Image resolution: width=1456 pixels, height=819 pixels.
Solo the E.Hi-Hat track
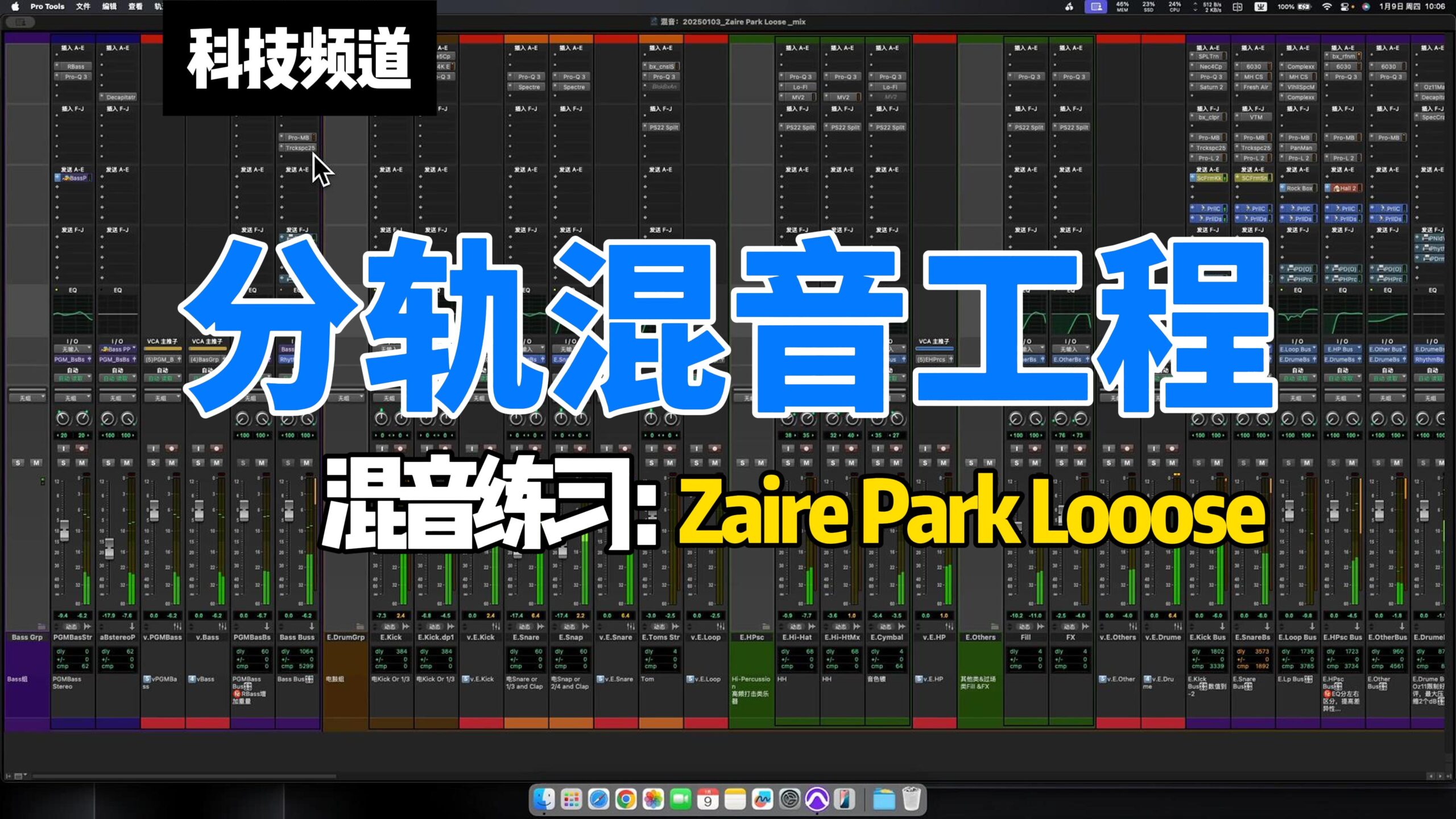[x=788, y=462]
